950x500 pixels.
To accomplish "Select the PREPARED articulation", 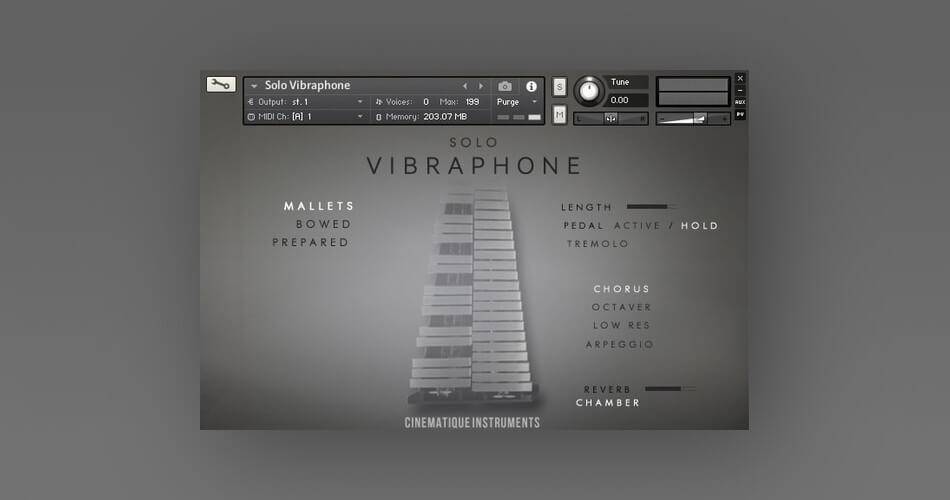I will click(311, 242).
